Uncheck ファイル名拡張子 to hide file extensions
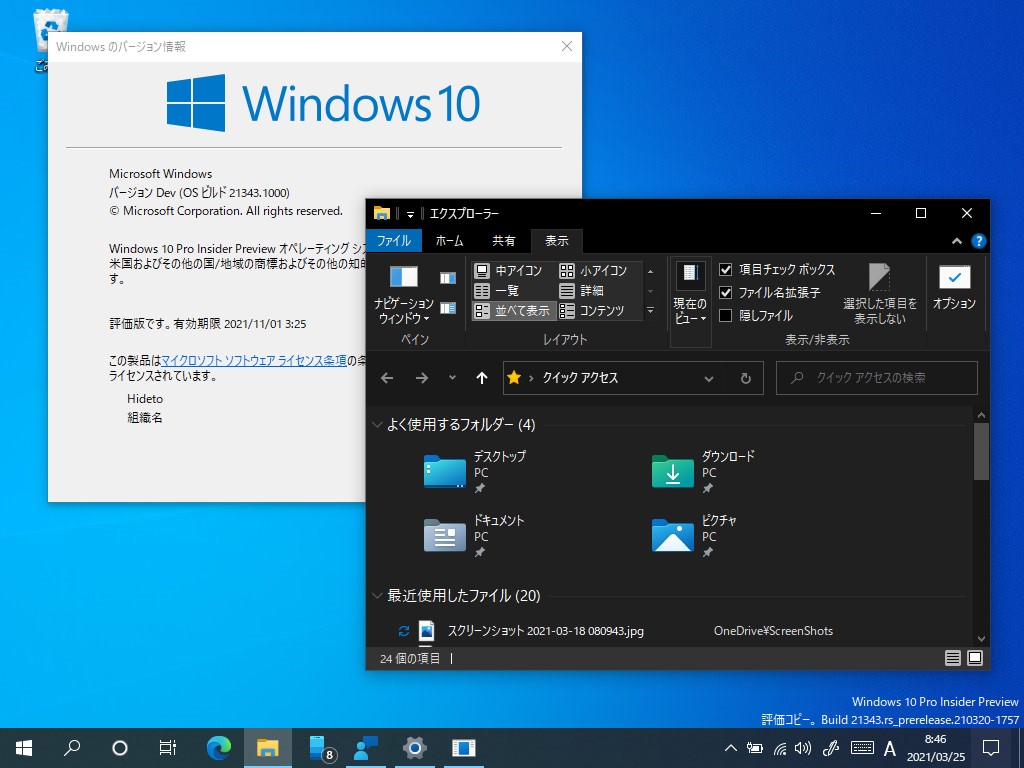 point(724,293)
